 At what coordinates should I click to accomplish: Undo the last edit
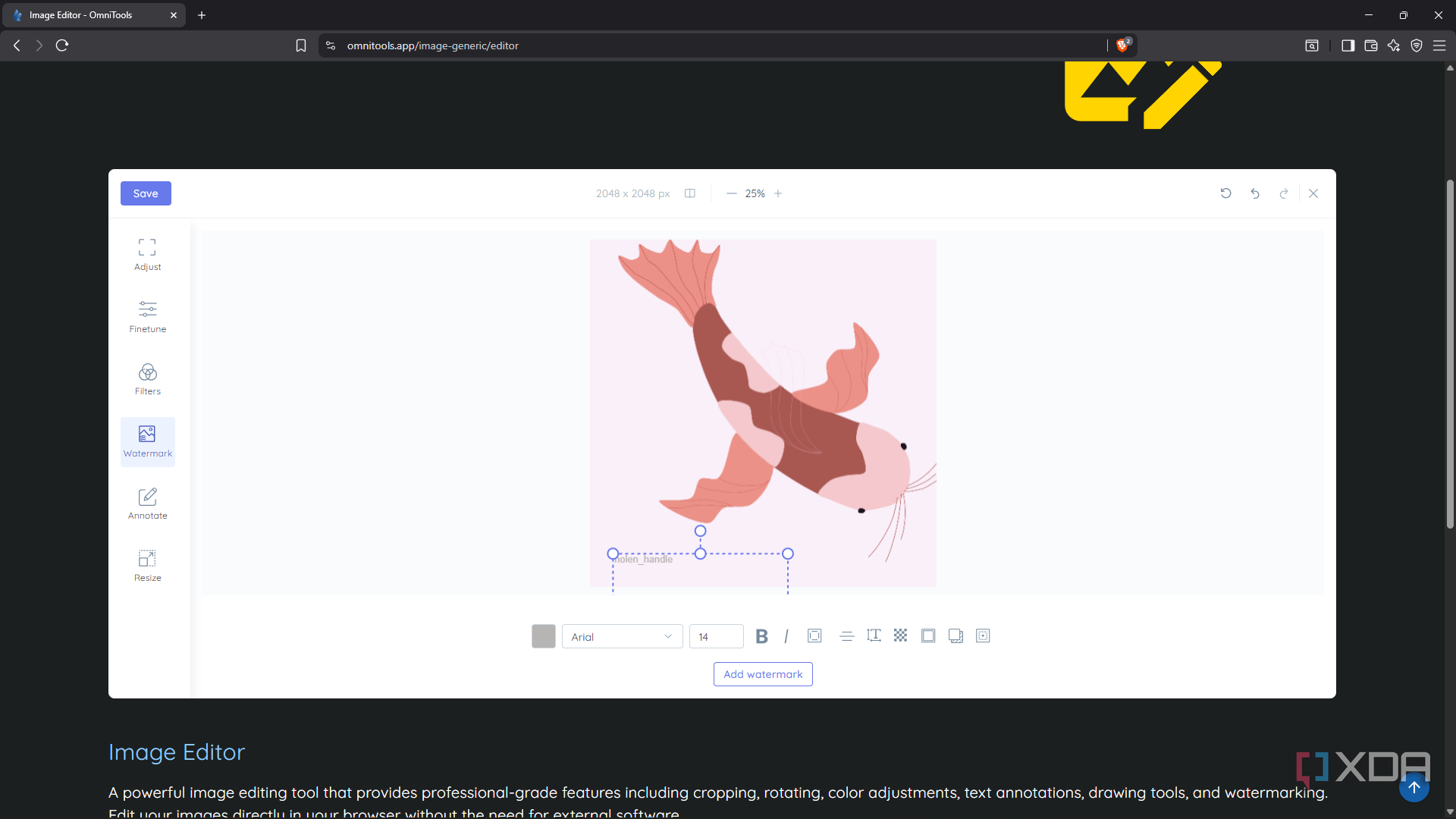(x=1255, y=193)
